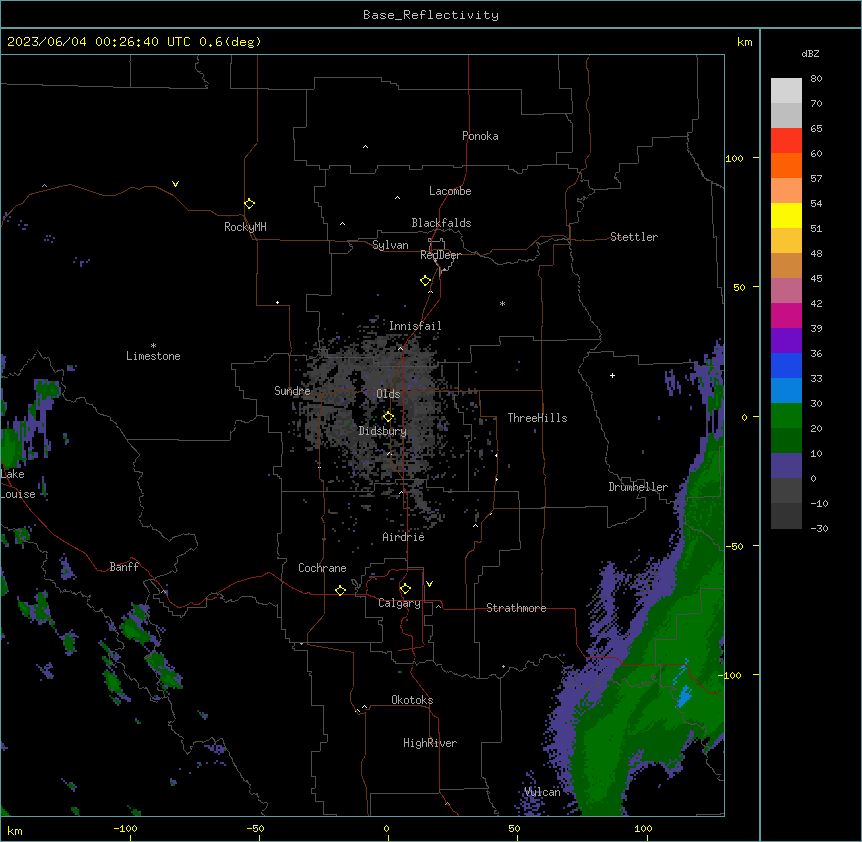Select the Olds label

click(x=388, y=394)
